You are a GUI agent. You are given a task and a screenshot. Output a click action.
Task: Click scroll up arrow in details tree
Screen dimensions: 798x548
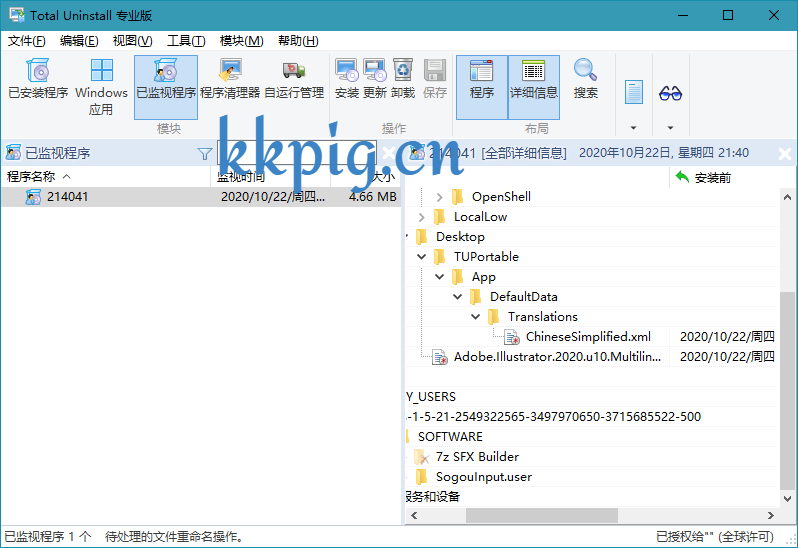point(787,197)
